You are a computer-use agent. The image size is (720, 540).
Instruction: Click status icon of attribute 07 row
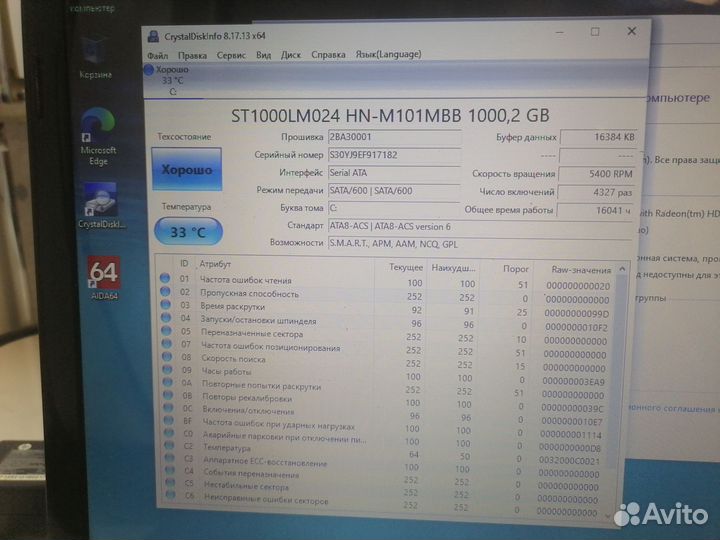point(167,343)
